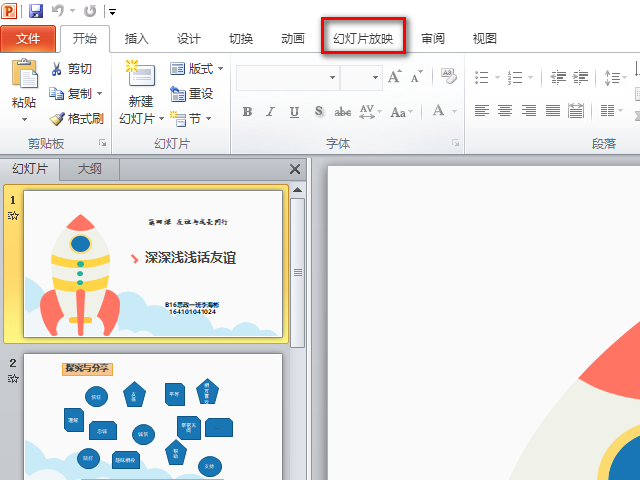Toggle Underline text formatting

point(294,111)
